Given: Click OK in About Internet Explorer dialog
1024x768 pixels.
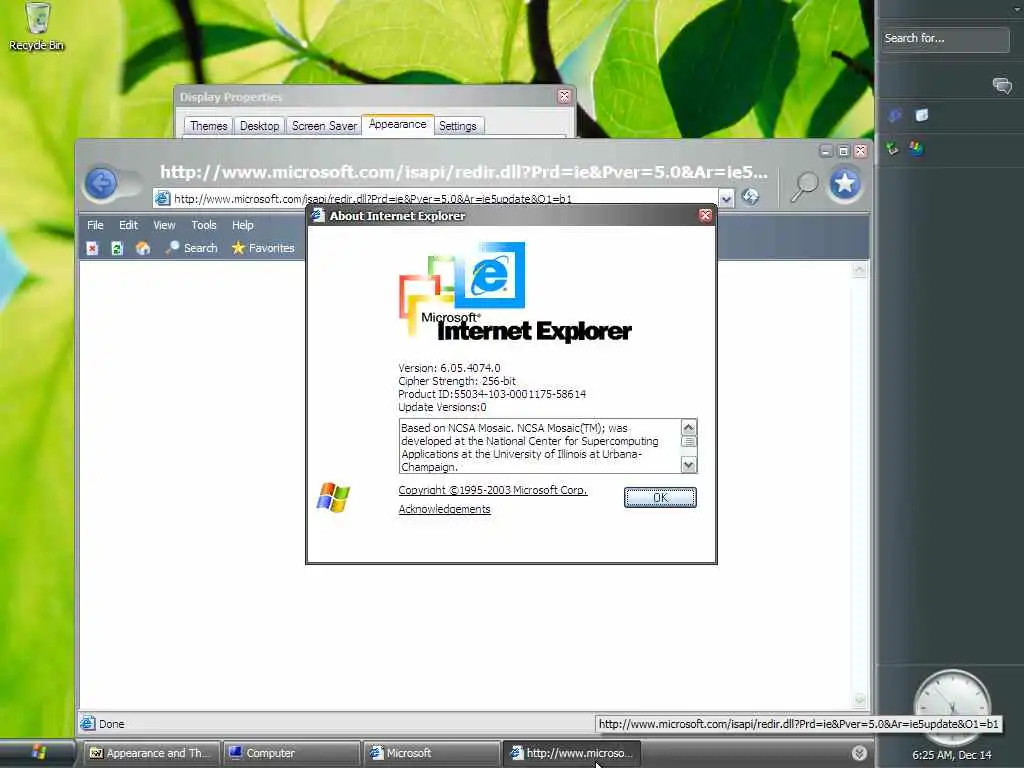Looking at the screenshot, I should point(660,498).
